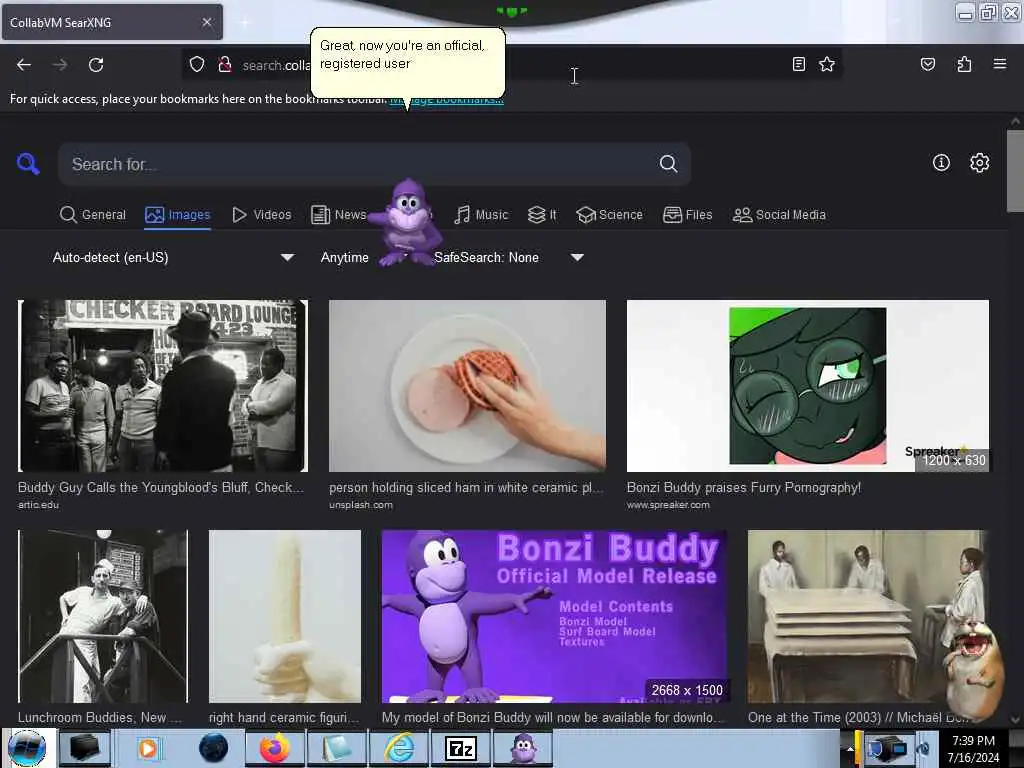Open the Pocket save icon

pos(927,64)
